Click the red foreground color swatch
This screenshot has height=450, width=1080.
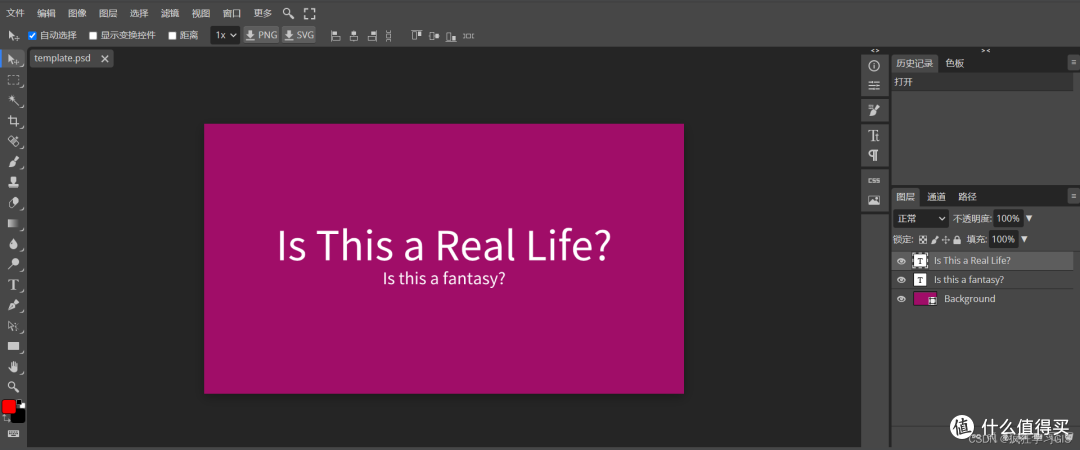[9, 407]
